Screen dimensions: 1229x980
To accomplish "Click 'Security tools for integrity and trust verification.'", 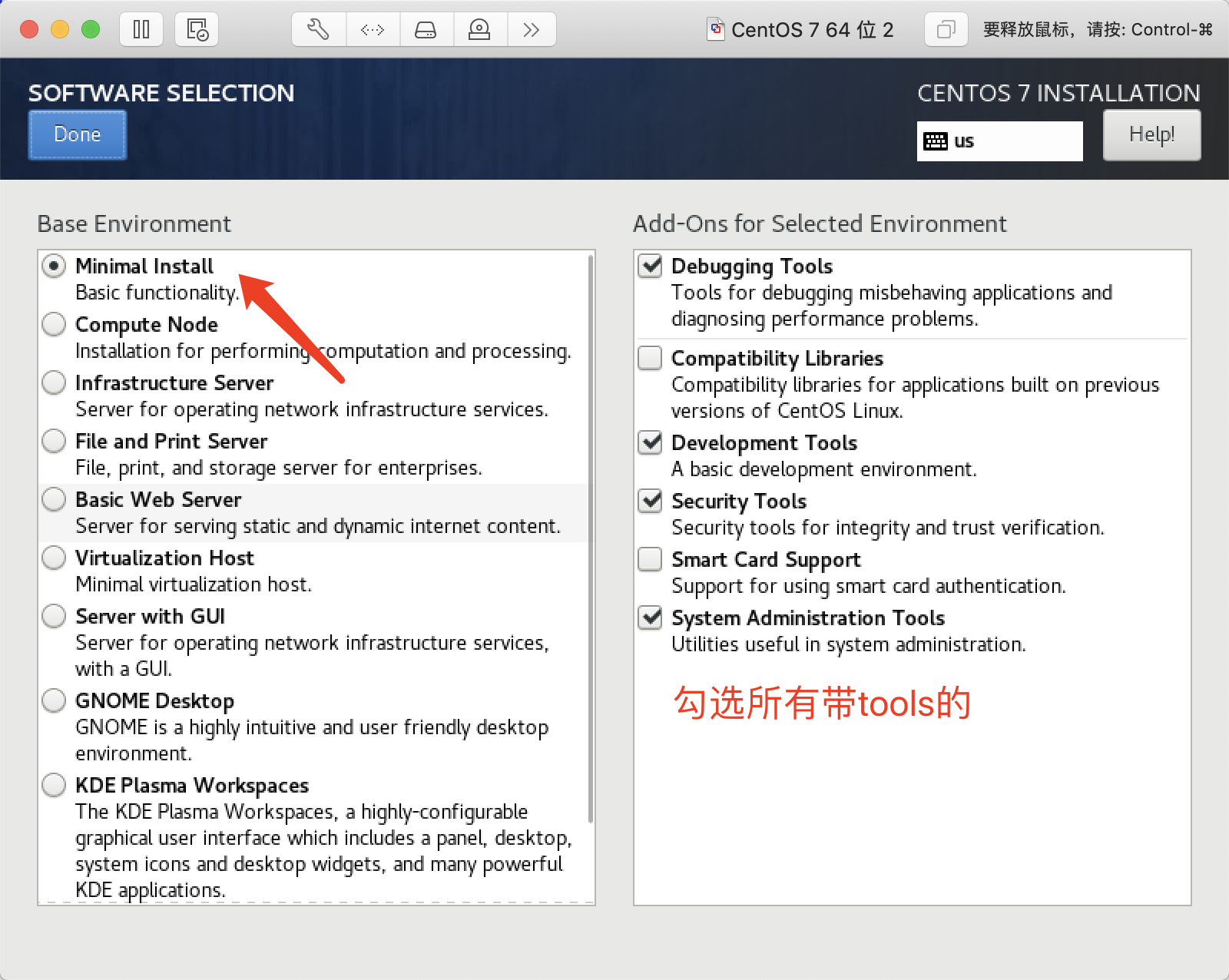I will click(888, 528).
